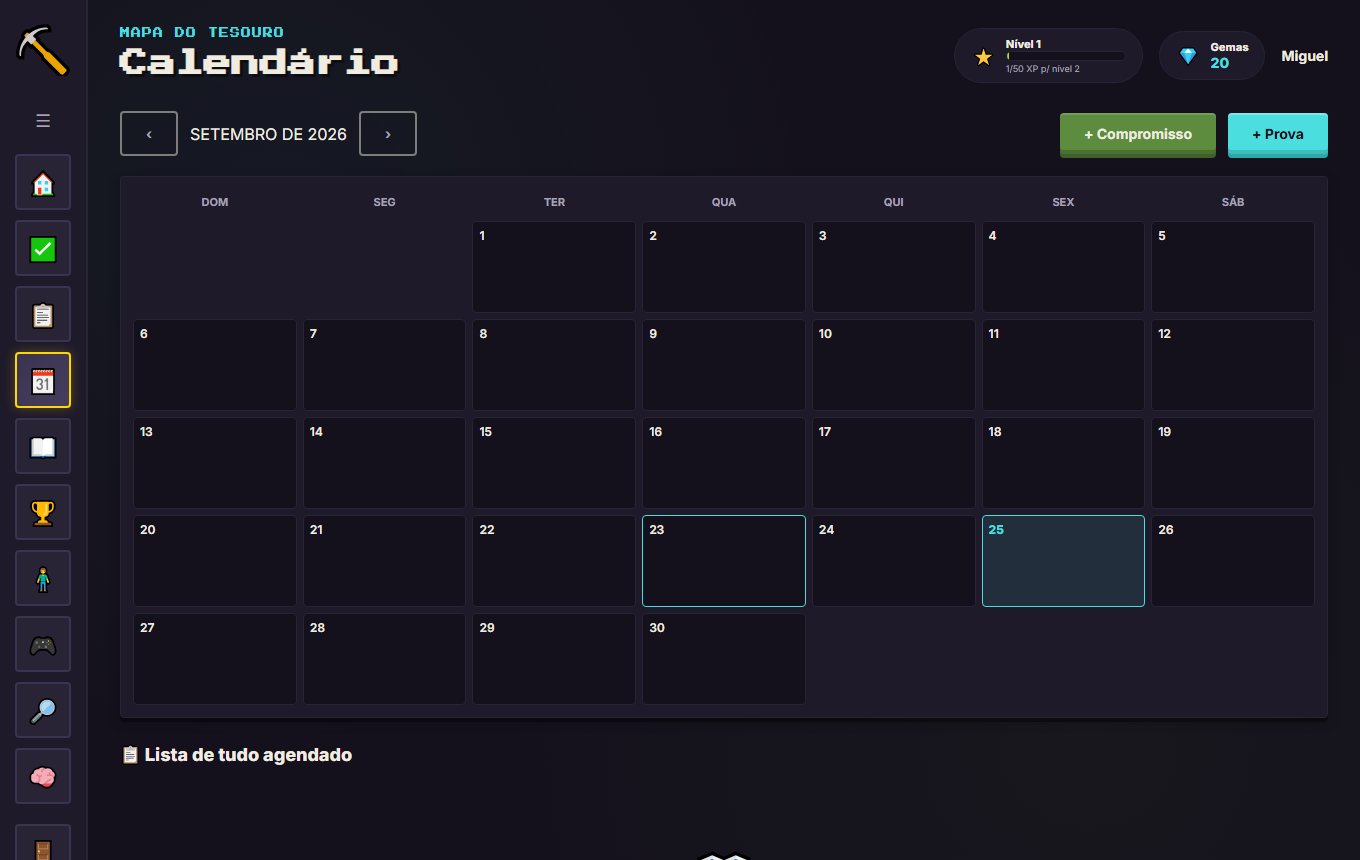Open the house home icon
Image resolution: width=1360 pixels, height=860 pixels.
click(43, 183)
